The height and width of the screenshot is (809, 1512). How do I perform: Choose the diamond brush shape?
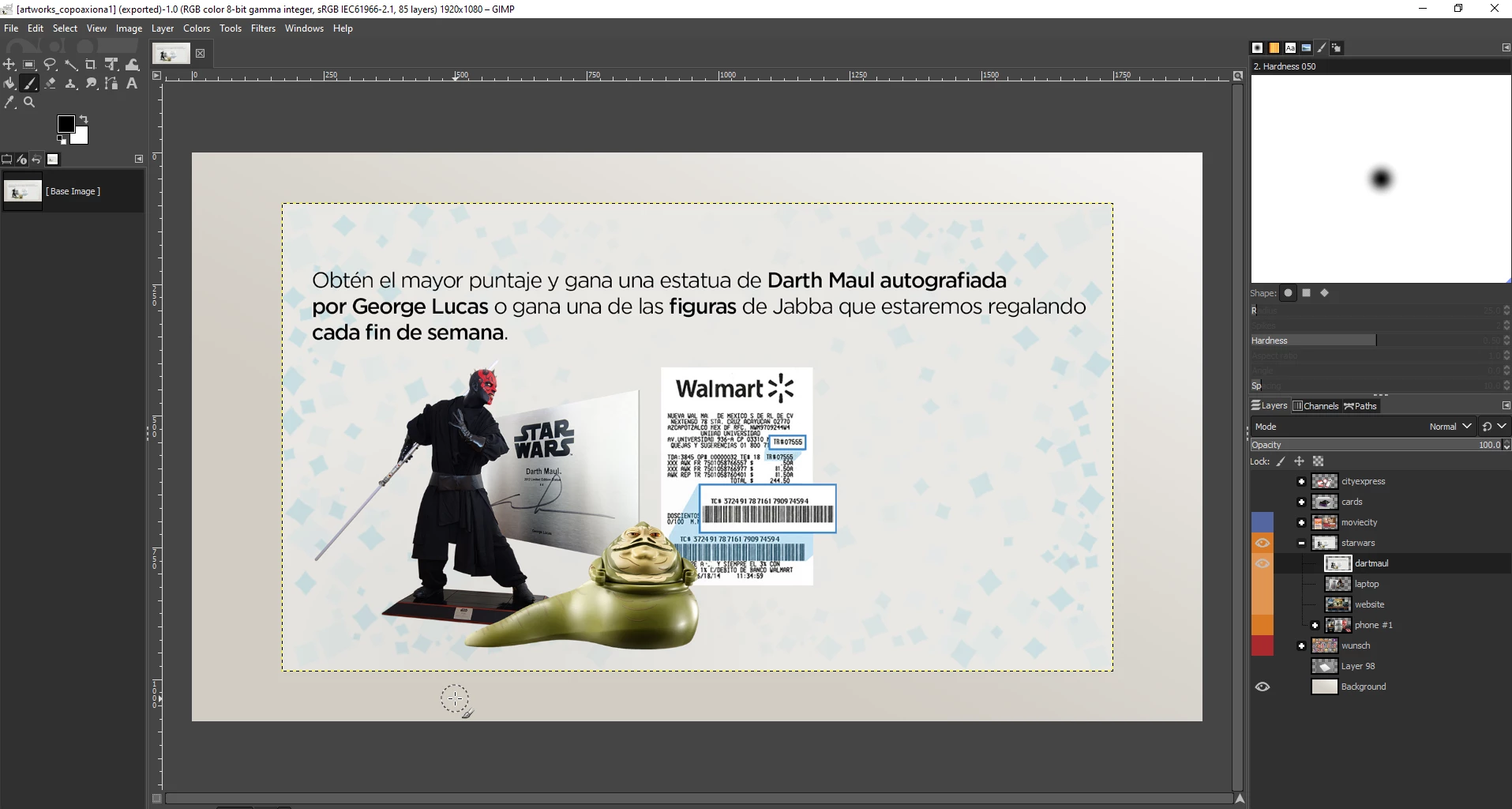1325,293
